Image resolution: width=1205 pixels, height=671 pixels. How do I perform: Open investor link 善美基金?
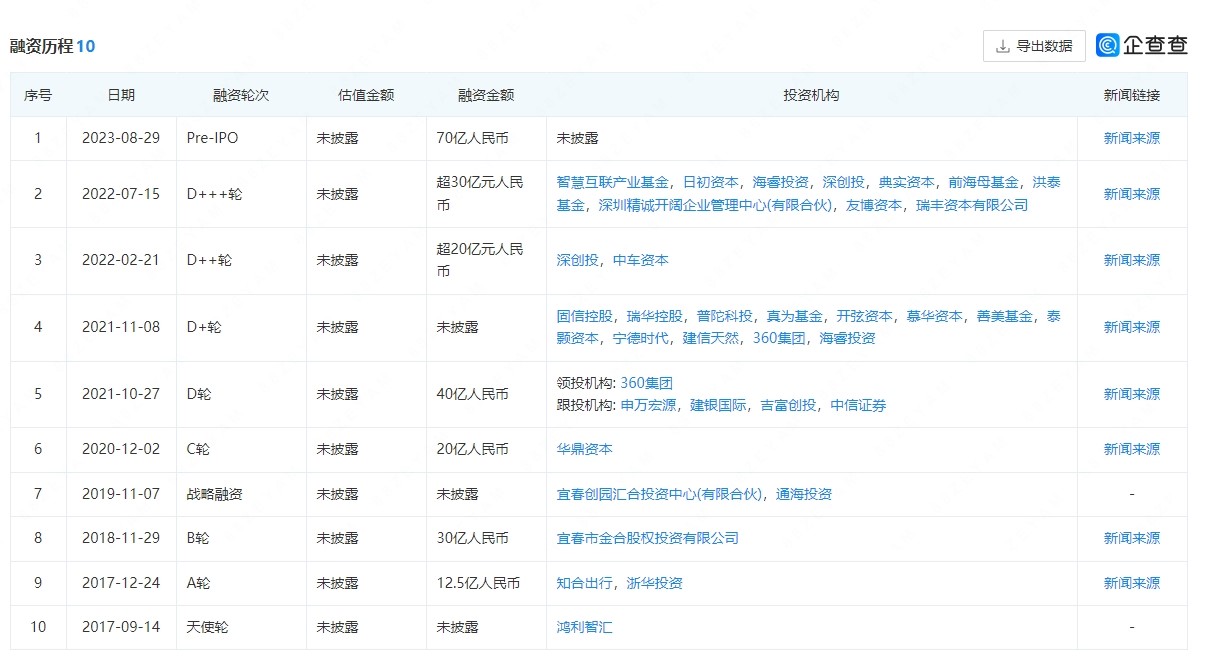click(1005, 316)
